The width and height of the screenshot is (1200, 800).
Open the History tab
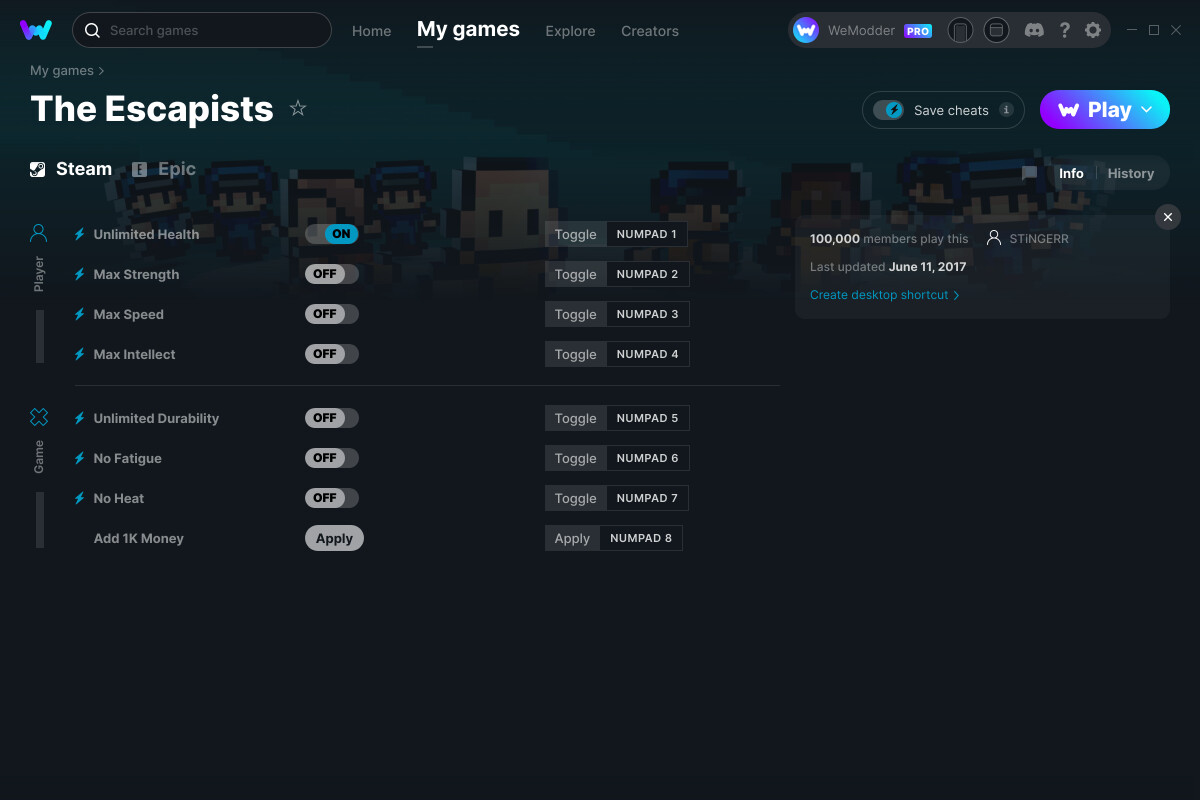coord(1131,173)
